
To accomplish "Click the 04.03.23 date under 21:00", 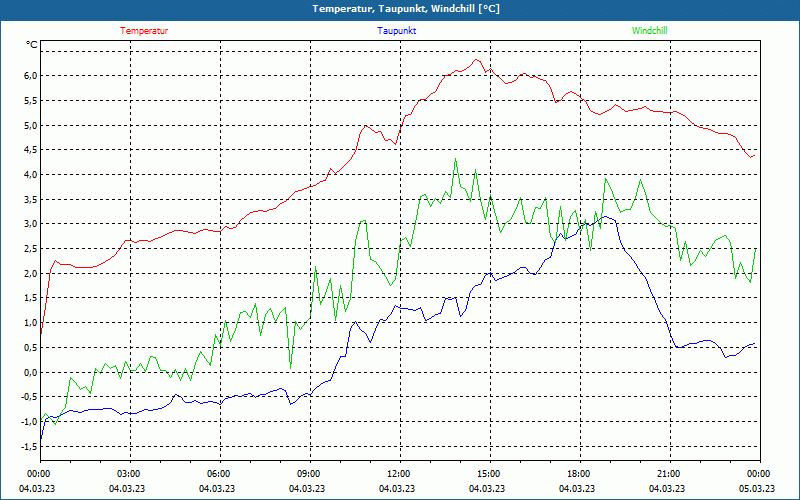I will click(667, 489).
